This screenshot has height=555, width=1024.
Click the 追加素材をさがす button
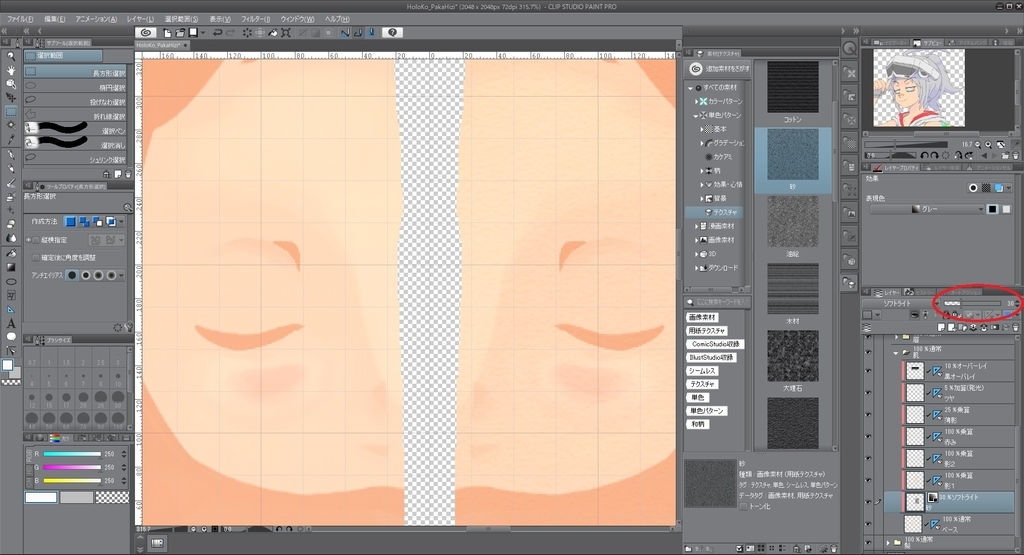(720, 68)
